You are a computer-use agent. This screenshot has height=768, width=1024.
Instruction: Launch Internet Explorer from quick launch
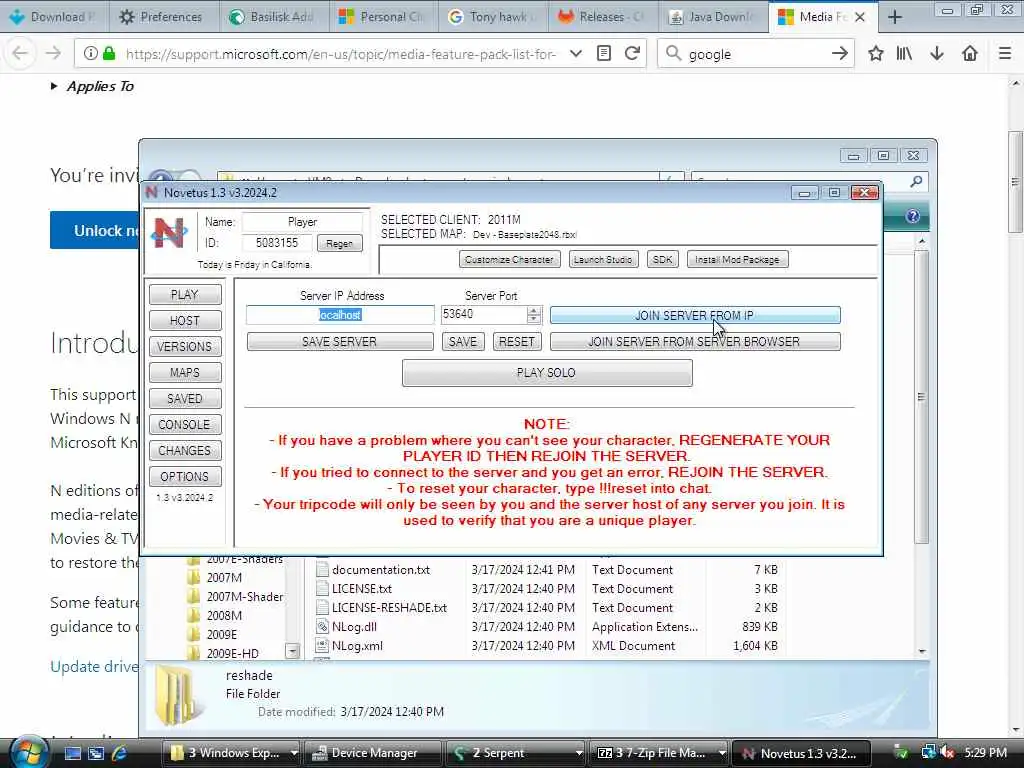coord(120,753)
